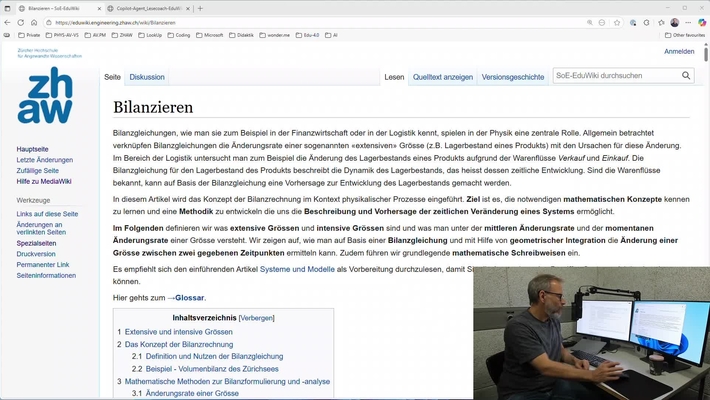The image size is (710, 400).
Task: Open the tab actions menu icon
Action: (7, 8)
